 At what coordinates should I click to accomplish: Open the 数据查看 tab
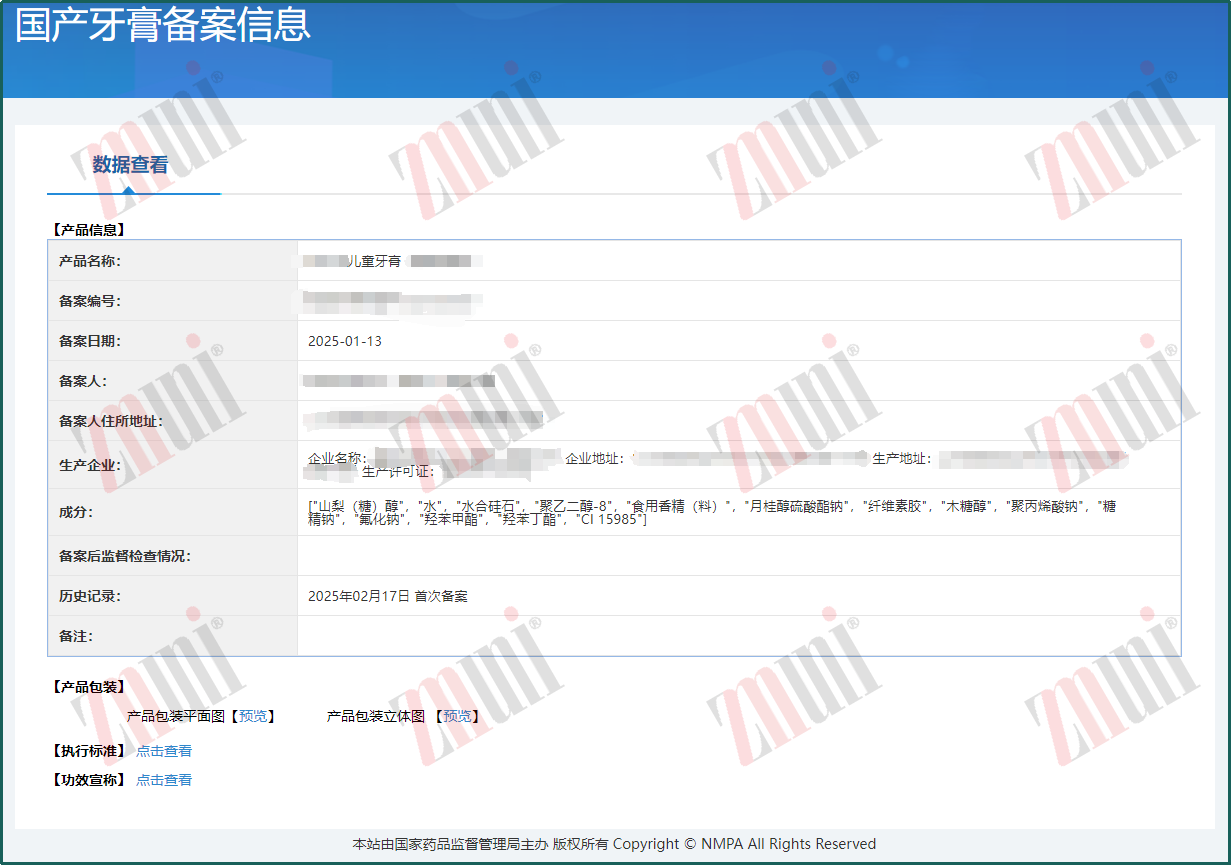pos(131,165)
